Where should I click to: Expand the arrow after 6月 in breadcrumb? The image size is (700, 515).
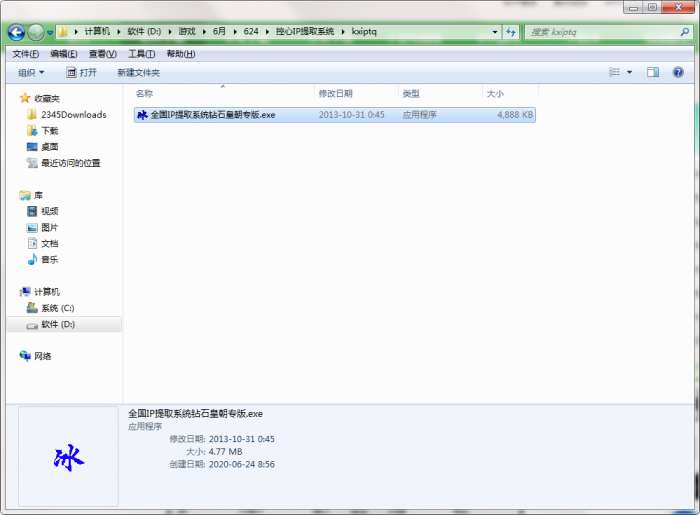coord(235,32)
